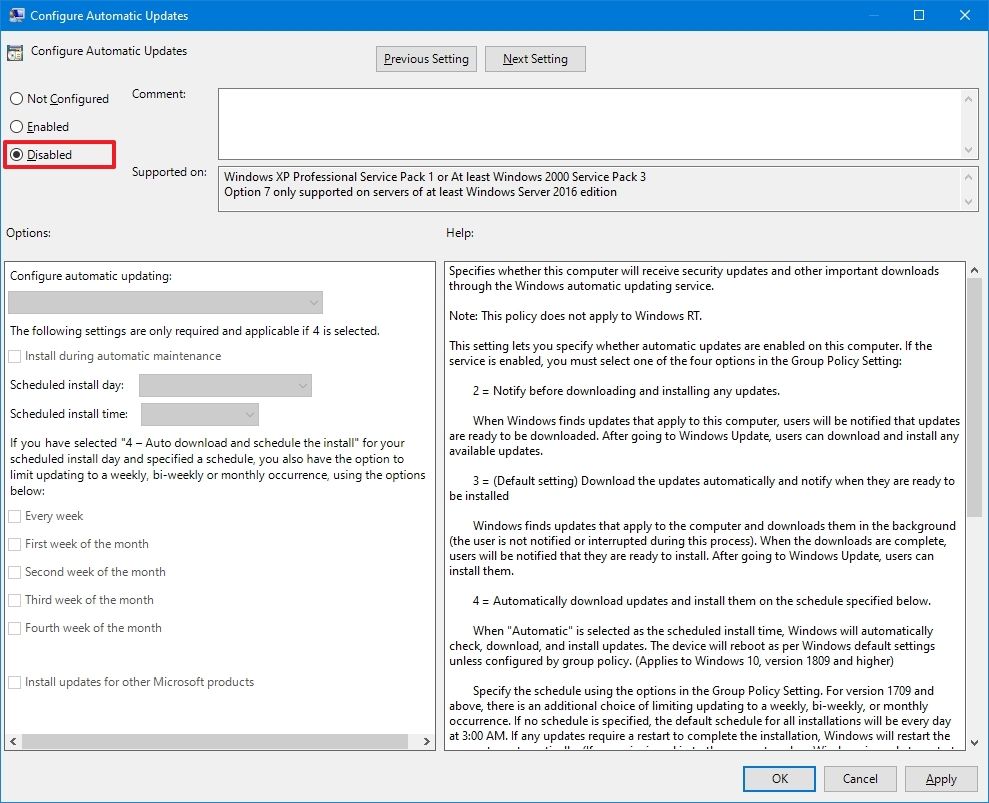
Task: Select the Not Configured radio button
Action: 16,98
